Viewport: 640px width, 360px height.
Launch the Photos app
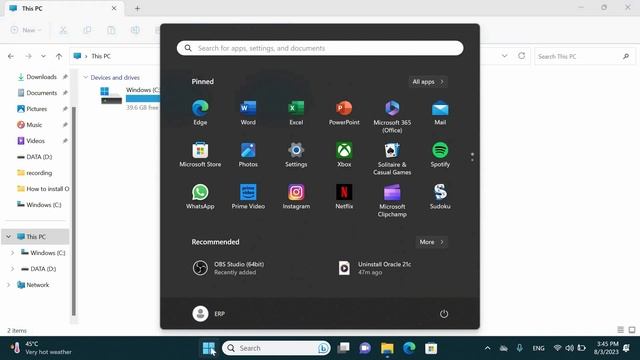click(x=248, y=155)
